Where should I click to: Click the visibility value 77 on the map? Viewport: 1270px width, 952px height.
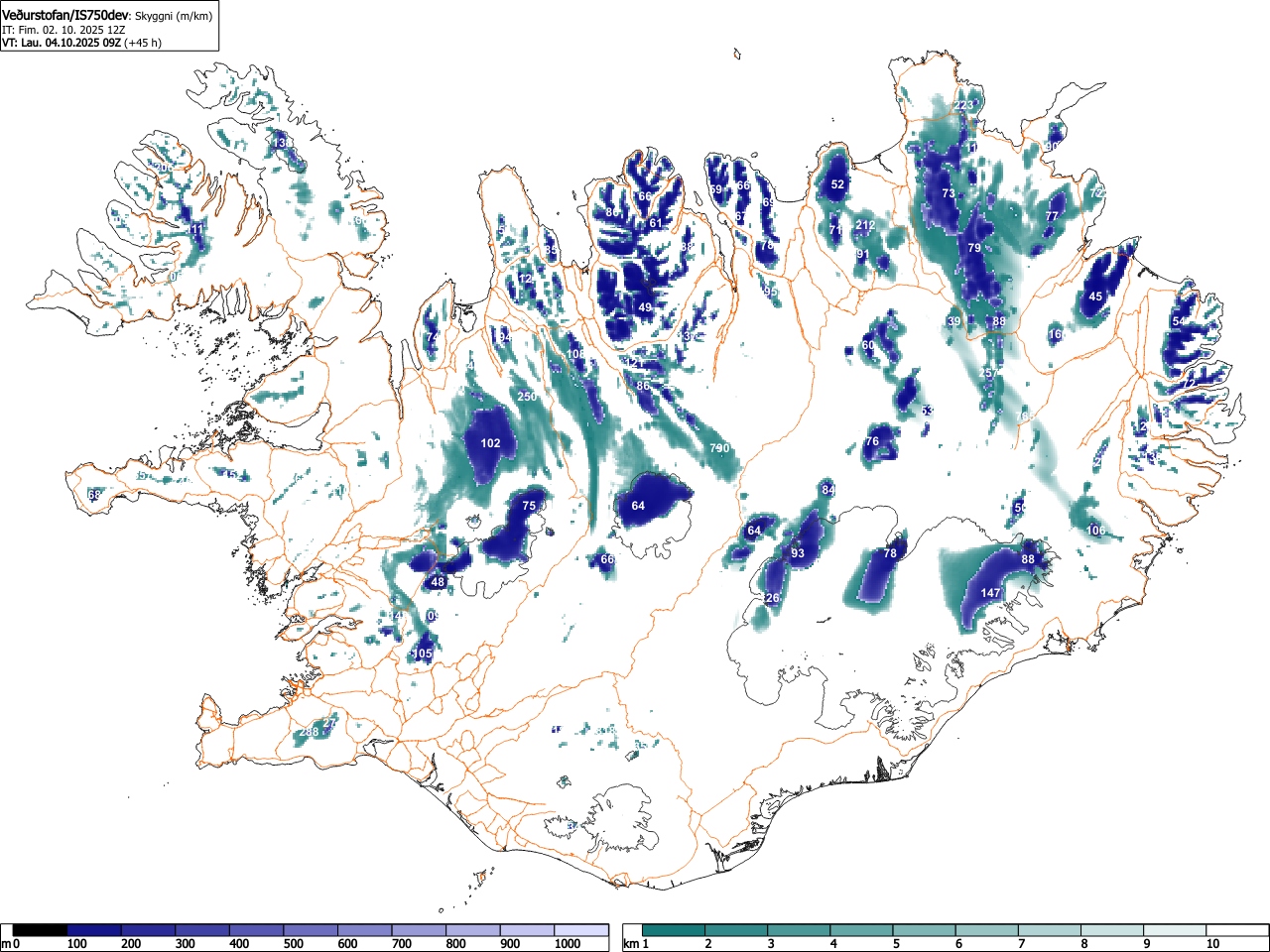[1052, 217]
